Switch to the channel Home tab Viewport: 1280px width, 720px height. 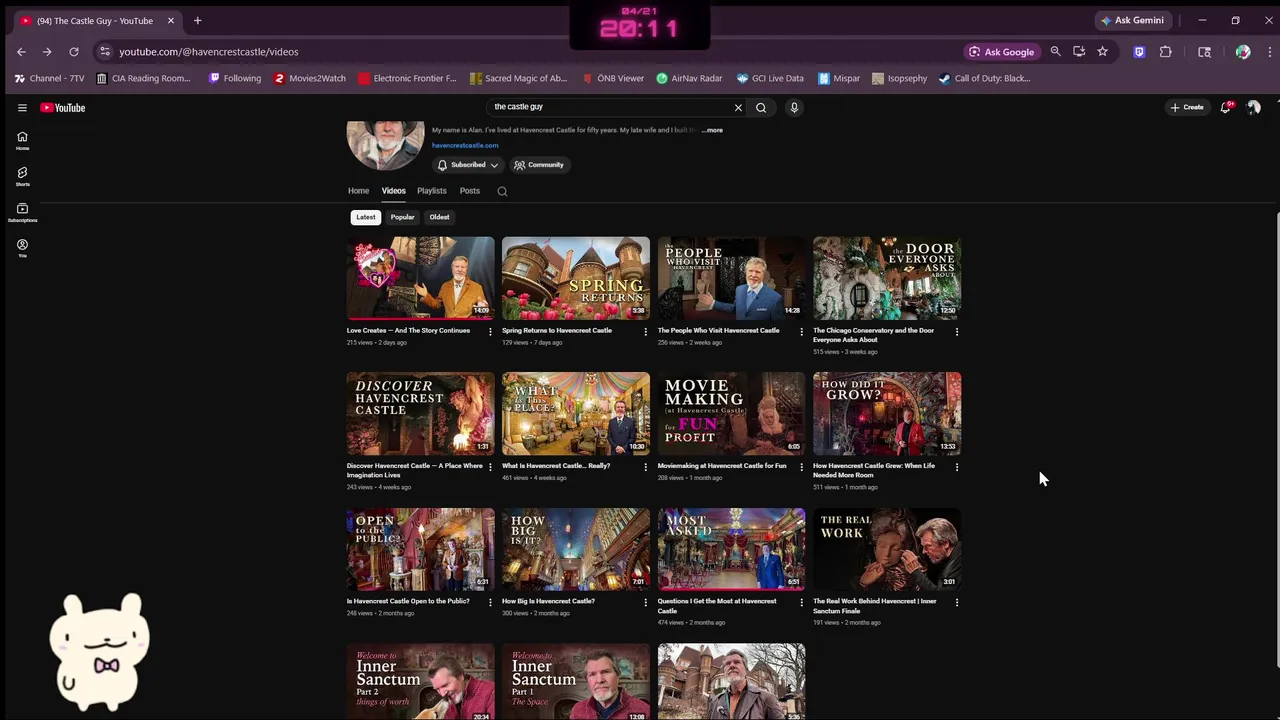click(x=358, y=191)
